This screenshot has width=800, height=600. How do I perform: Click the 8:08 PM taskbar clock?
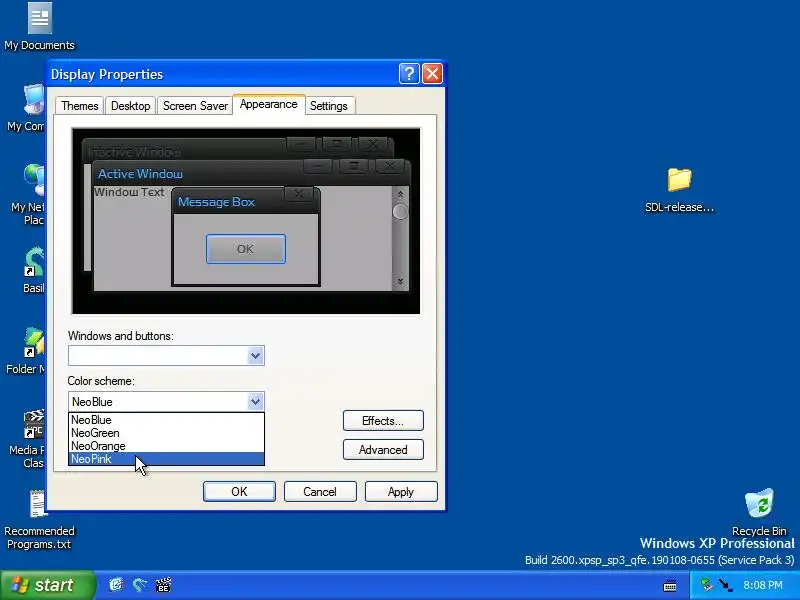pyautogui.click(x=763, y=585)
